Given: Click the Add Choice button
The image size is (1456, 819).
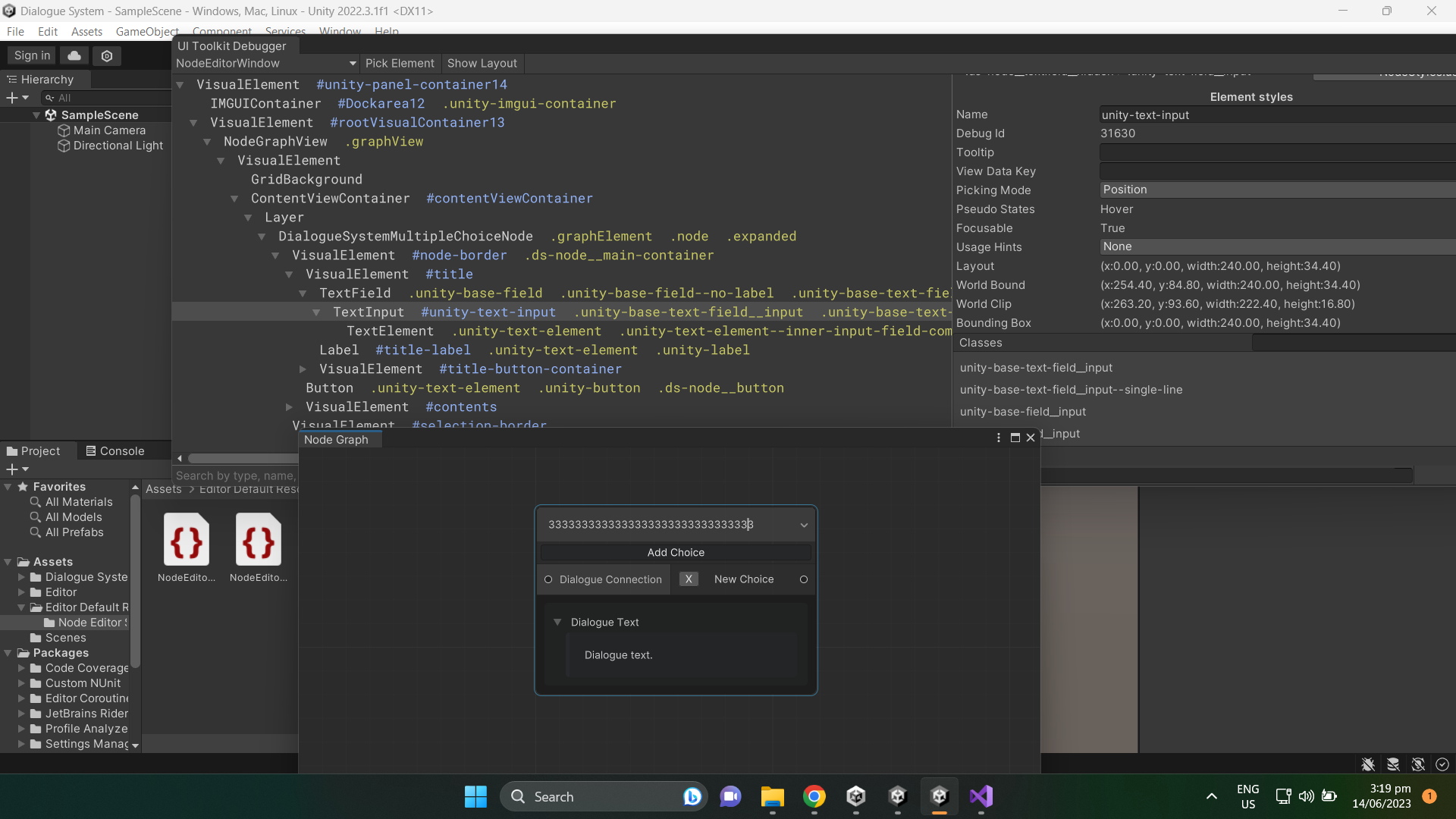Looking at the screenshot, I should coord(676,552).
